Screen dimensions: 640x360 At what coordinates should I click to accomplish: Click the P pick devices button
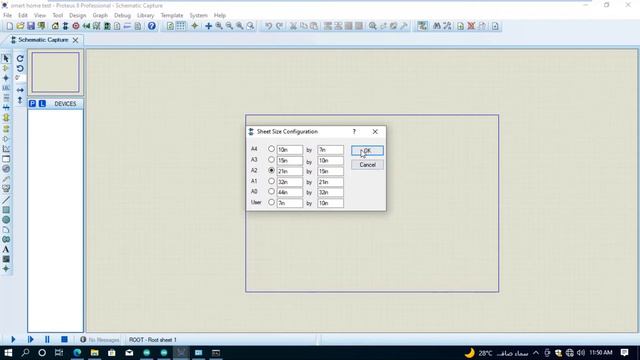33,104
